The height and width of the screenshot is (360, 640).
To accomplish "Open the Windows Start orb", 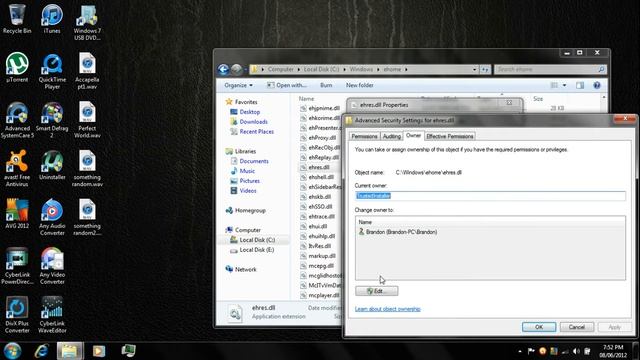I will click(12, 351).
